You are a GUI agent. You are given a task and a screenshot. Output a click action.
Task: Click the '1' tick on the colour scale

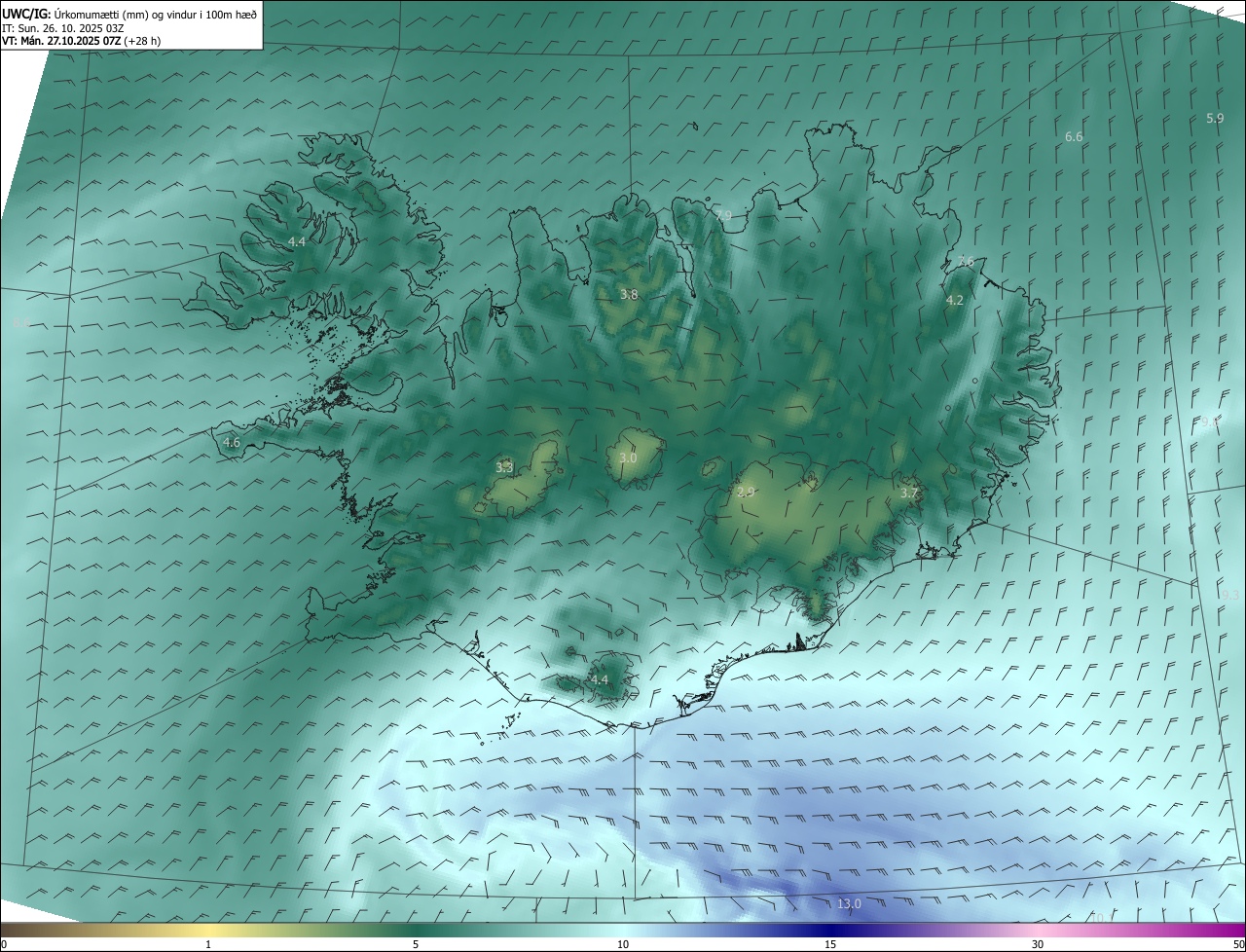(208, 944)
